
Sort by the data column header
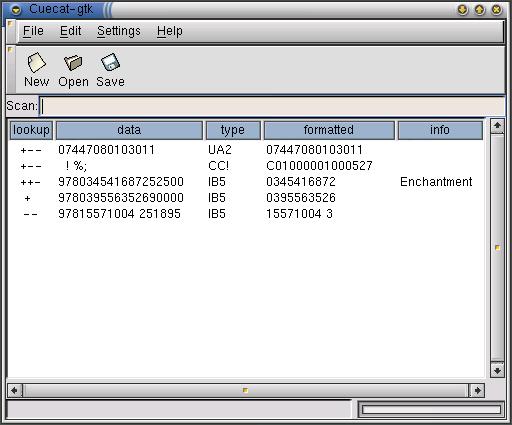[x=129, y=130]
